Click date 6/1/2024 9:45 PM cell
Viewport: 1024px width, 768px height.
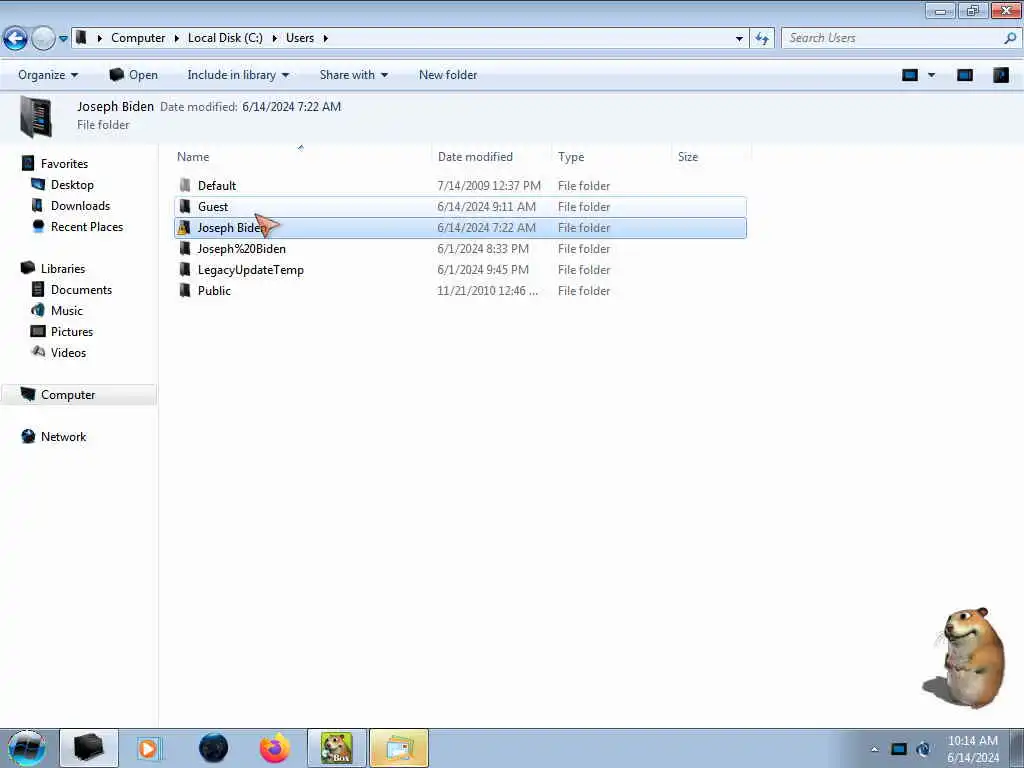[x=483, y=270]
